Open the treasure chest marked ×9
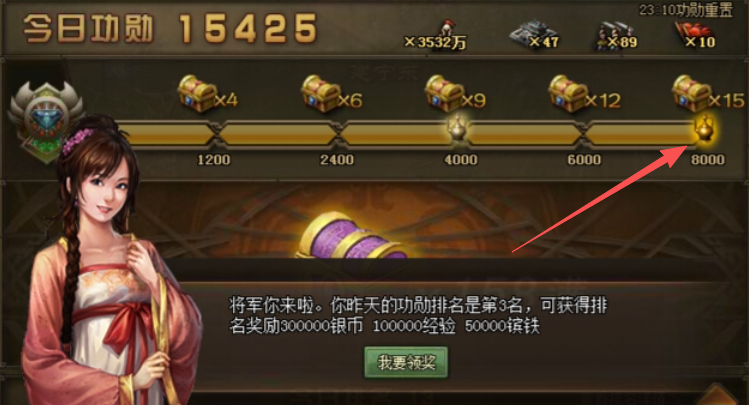This screenshot has width=749, height=405. [444, 94]
